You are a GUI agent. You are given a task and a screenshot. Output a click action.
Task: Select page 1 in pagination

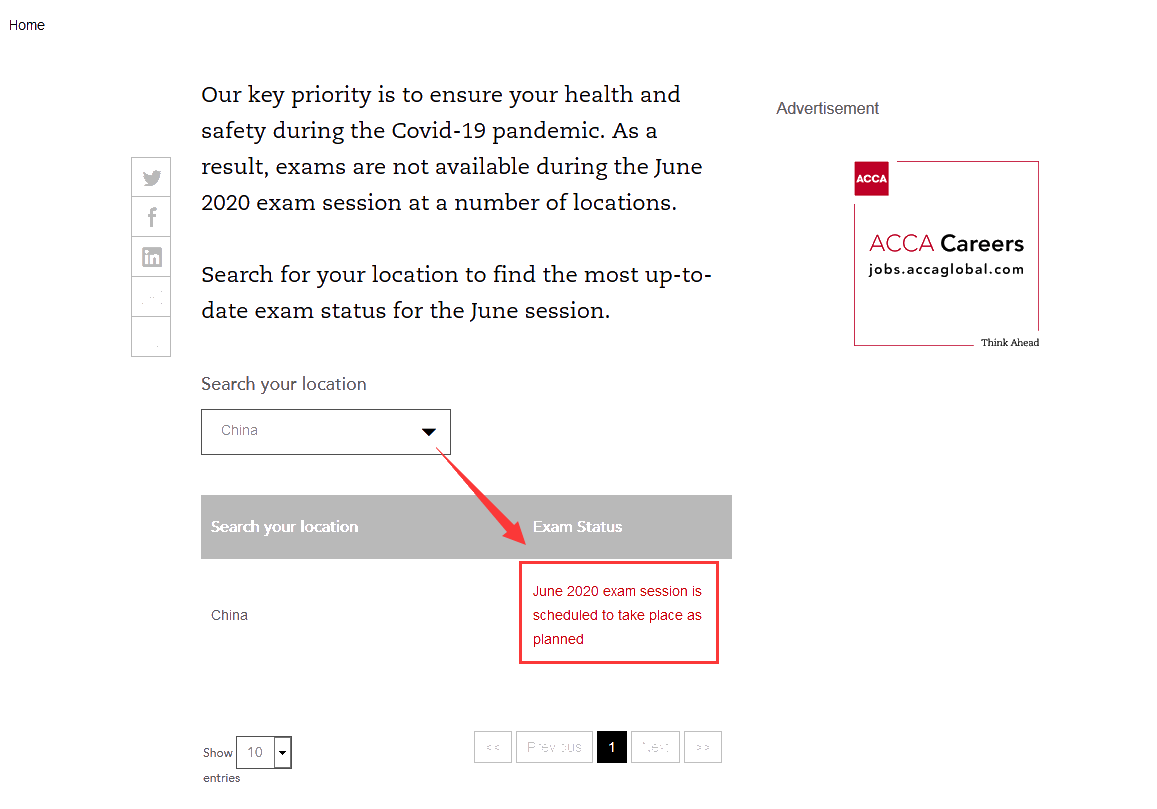(x=612, y=747)
